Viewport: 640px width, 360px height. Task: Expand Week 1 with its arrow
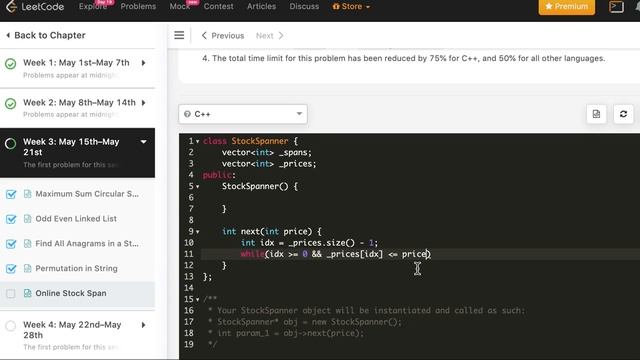[x=144, y=63]
